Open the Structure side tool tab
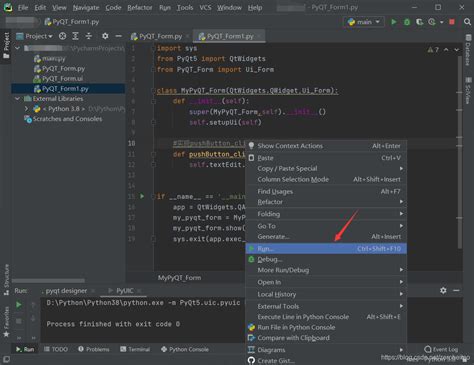The width and height of the screenshot is (474, 365). (x=6, y=280)
